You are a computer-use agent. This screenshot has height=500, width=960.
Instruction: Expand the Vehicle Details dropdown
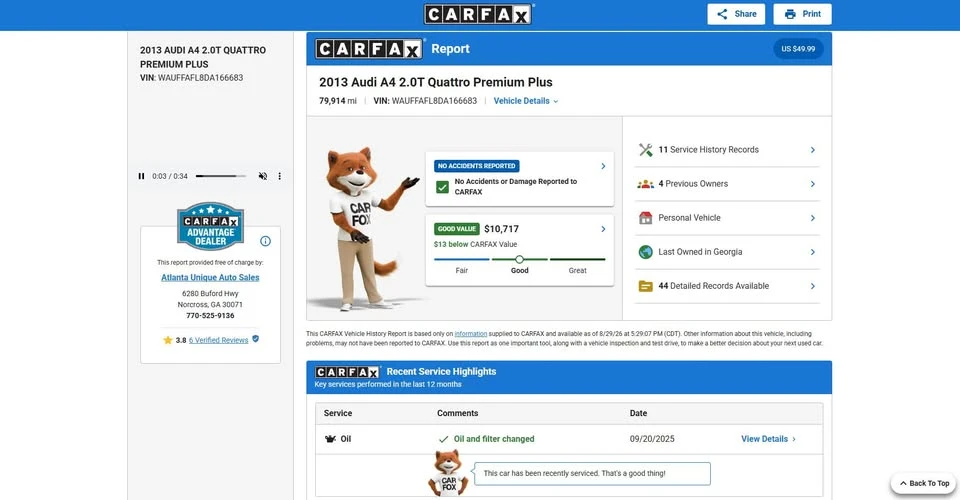526,101
